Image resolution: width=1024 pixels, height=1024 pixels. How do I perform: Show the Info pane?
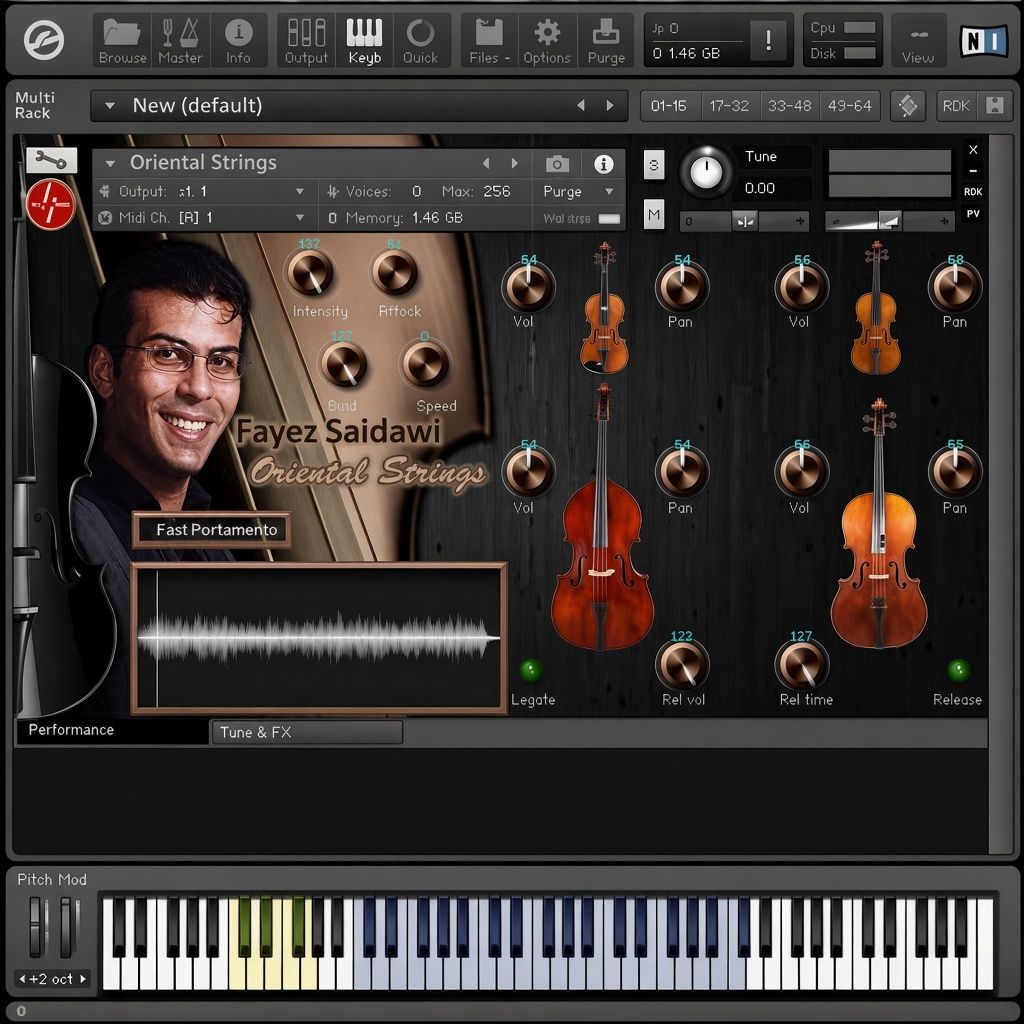click(238, 40)
